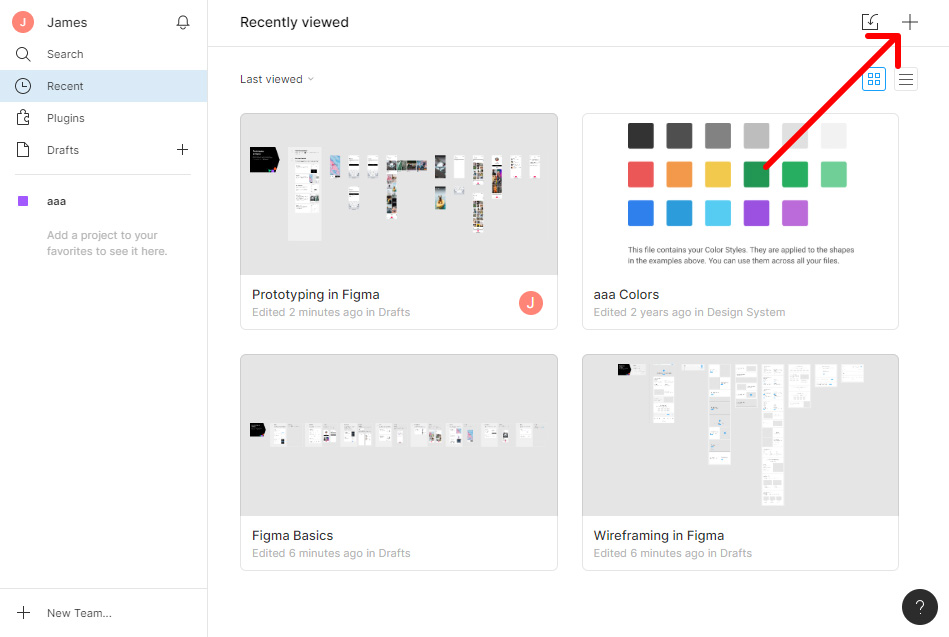Screen dimensions: 949x637
Task: Click the Add a project to your favorites hint
Action: tap(107, 243)
